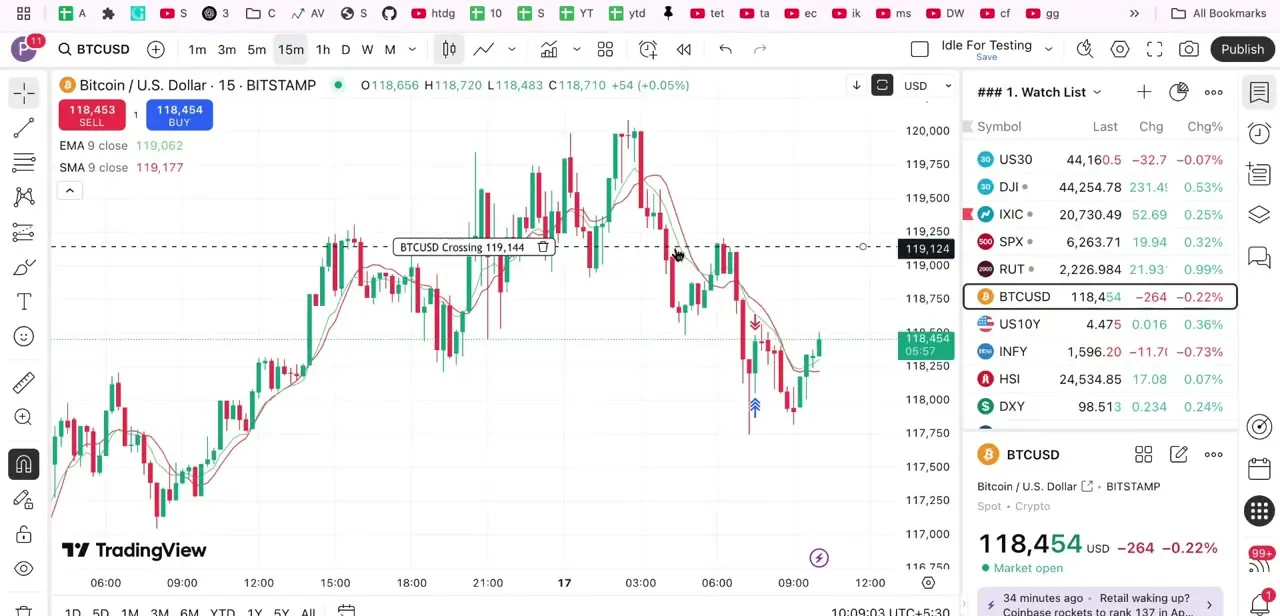
Task: Activate the zoom in tool
Action: (24, 417)
